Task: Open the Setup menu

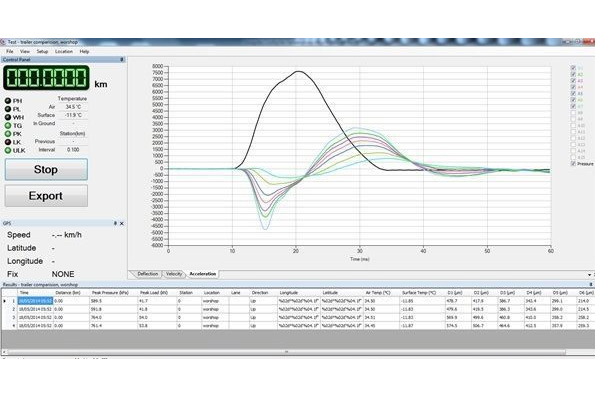Action: (x=42, y=51)
